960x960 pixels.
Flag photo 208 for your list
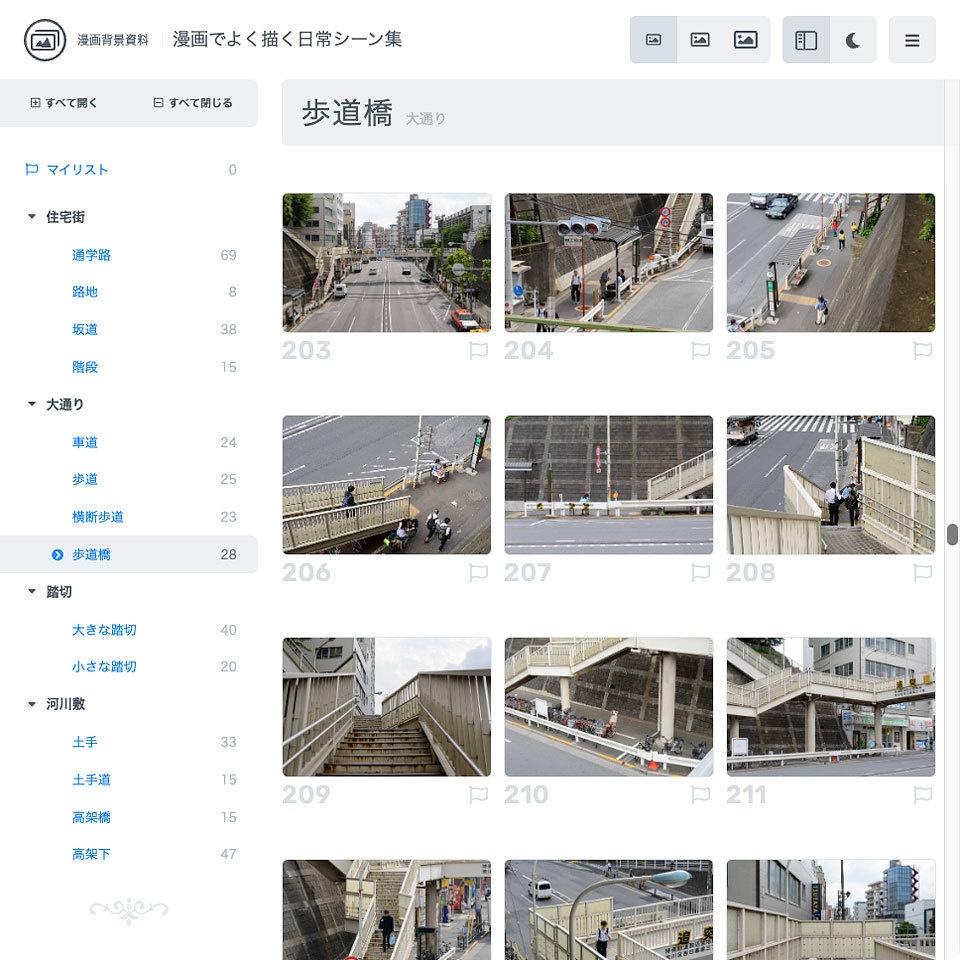(x=922, y=573)
